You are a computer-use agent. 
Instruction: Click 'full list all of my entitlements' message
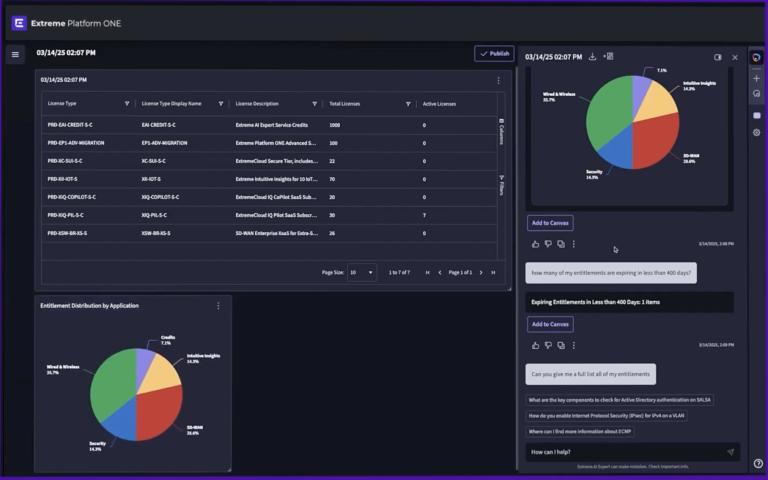(591, 374)
